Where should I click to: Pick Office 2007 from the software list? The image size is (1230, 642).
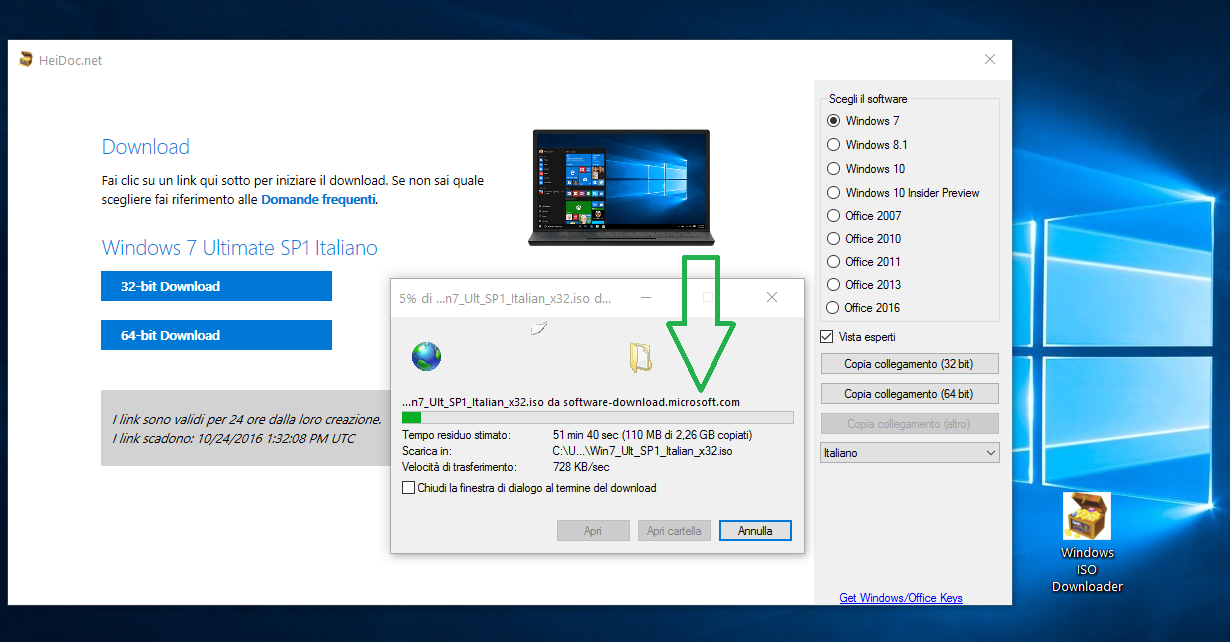click(834, 215)
